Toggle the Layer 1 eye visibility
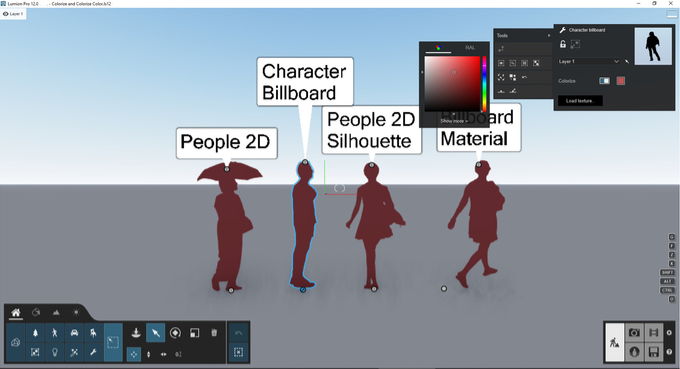 coord(6,14)
